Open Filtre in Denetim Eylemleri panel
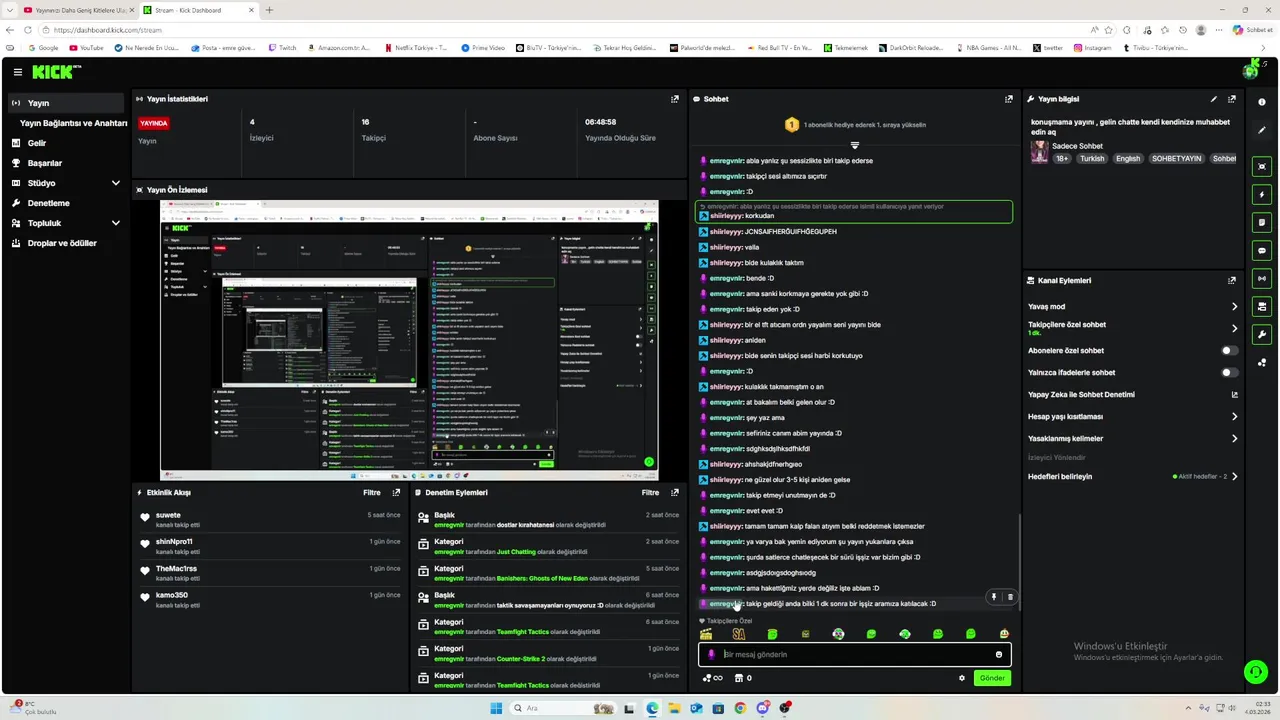Image resolution: width=1280 pixels, height=720 pixels. click(x=651, y=492)
